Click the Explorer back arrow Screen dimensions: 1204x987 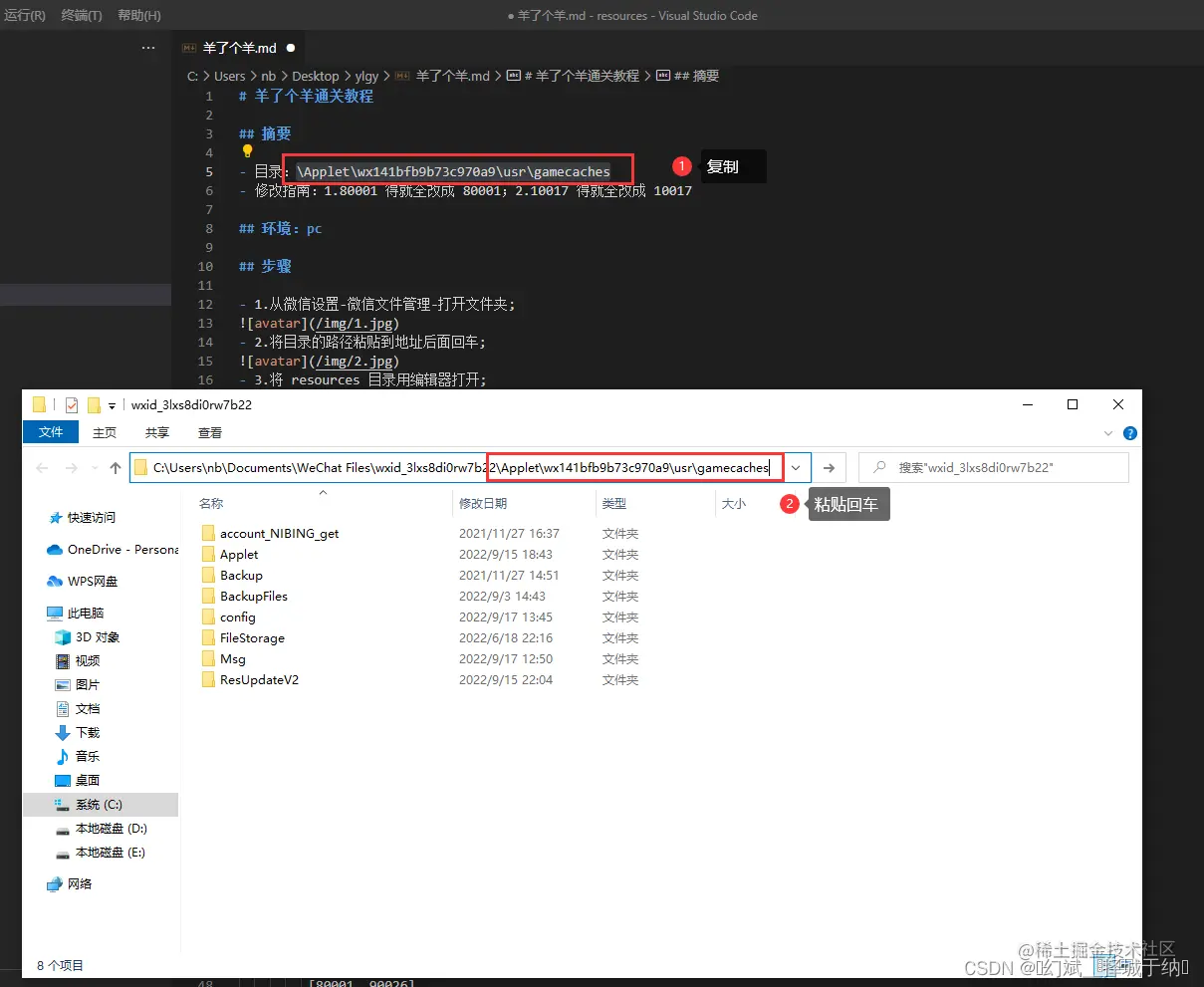point(42,467)
